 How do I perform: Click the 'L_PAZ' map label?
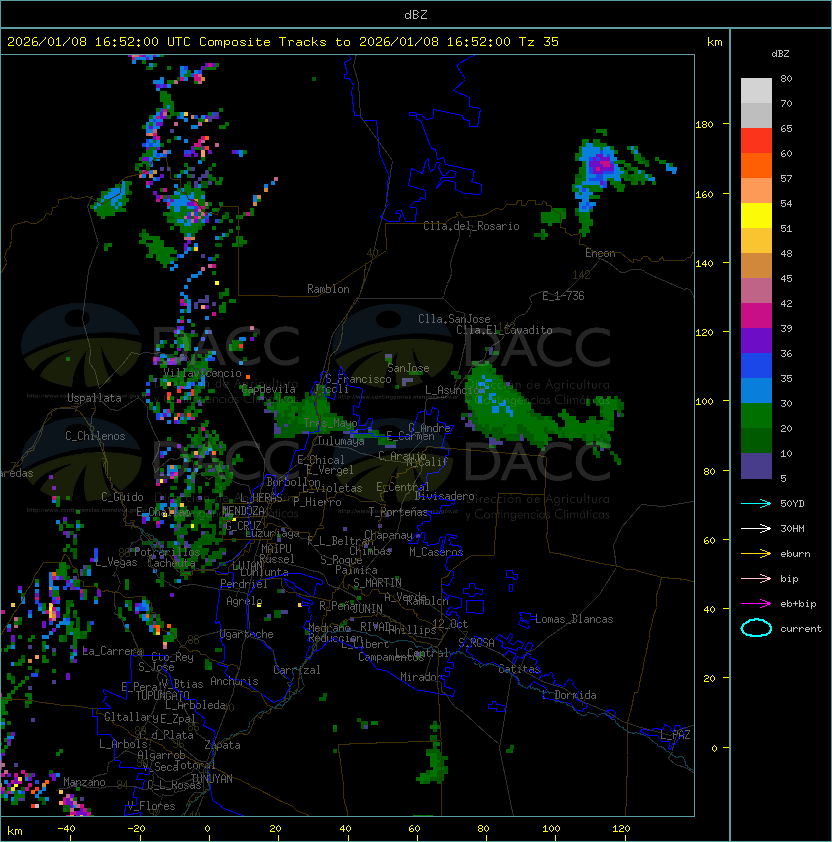(675, 735)
